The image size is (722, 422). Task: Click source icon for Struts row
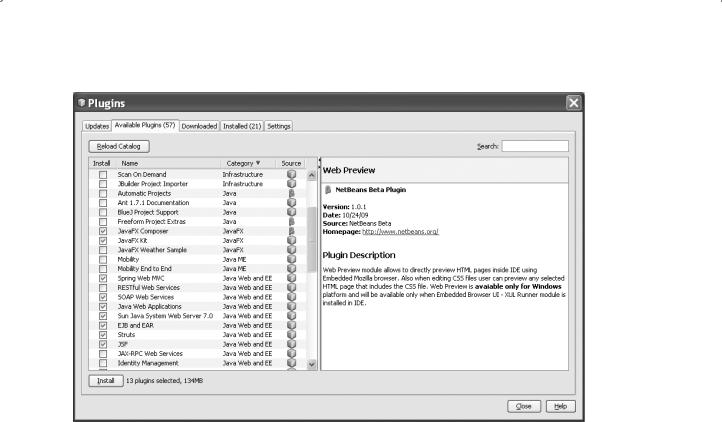tap(291, 335)
